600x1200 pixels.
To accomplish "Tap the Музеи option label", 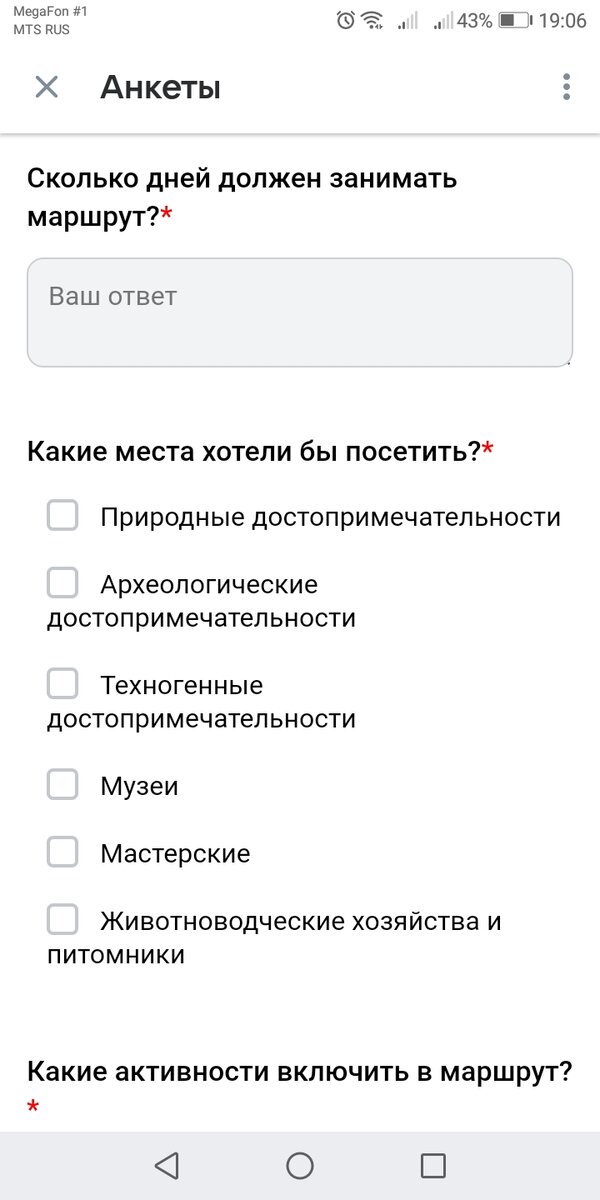I will 139,787.
